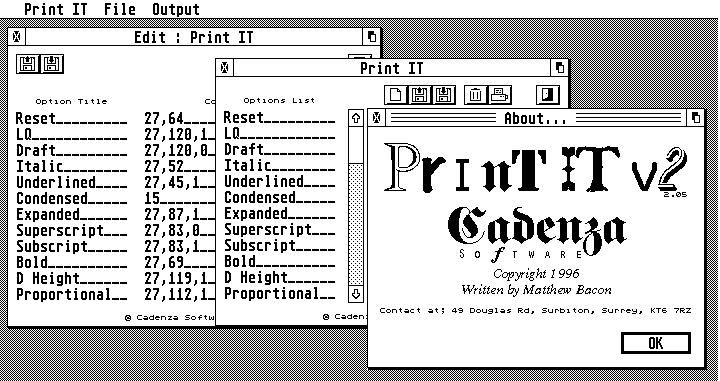Select LQ in the Print IT Options List
720x381 pixels.
point(279,134)
